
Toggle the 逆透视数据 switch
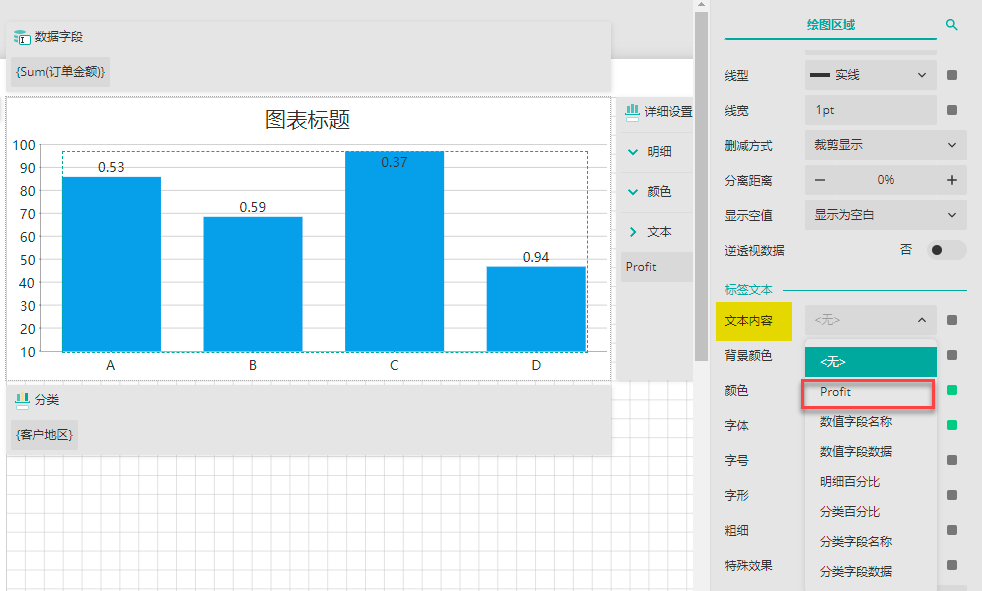tap(946, 250)
